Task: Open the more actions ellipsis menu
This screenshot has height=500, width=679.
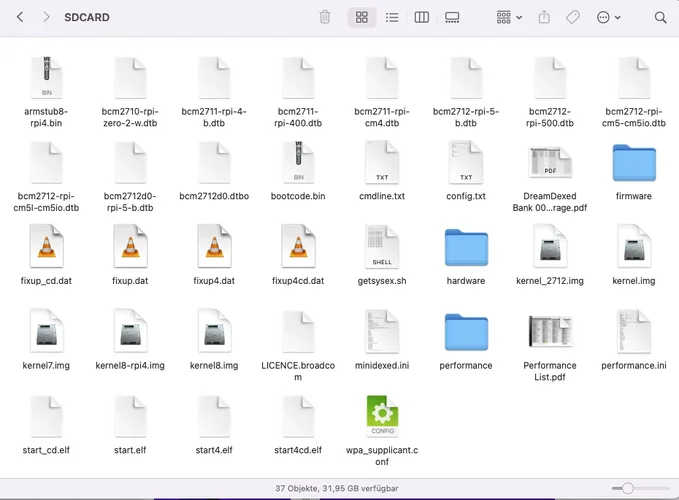Action: [608, 17]
